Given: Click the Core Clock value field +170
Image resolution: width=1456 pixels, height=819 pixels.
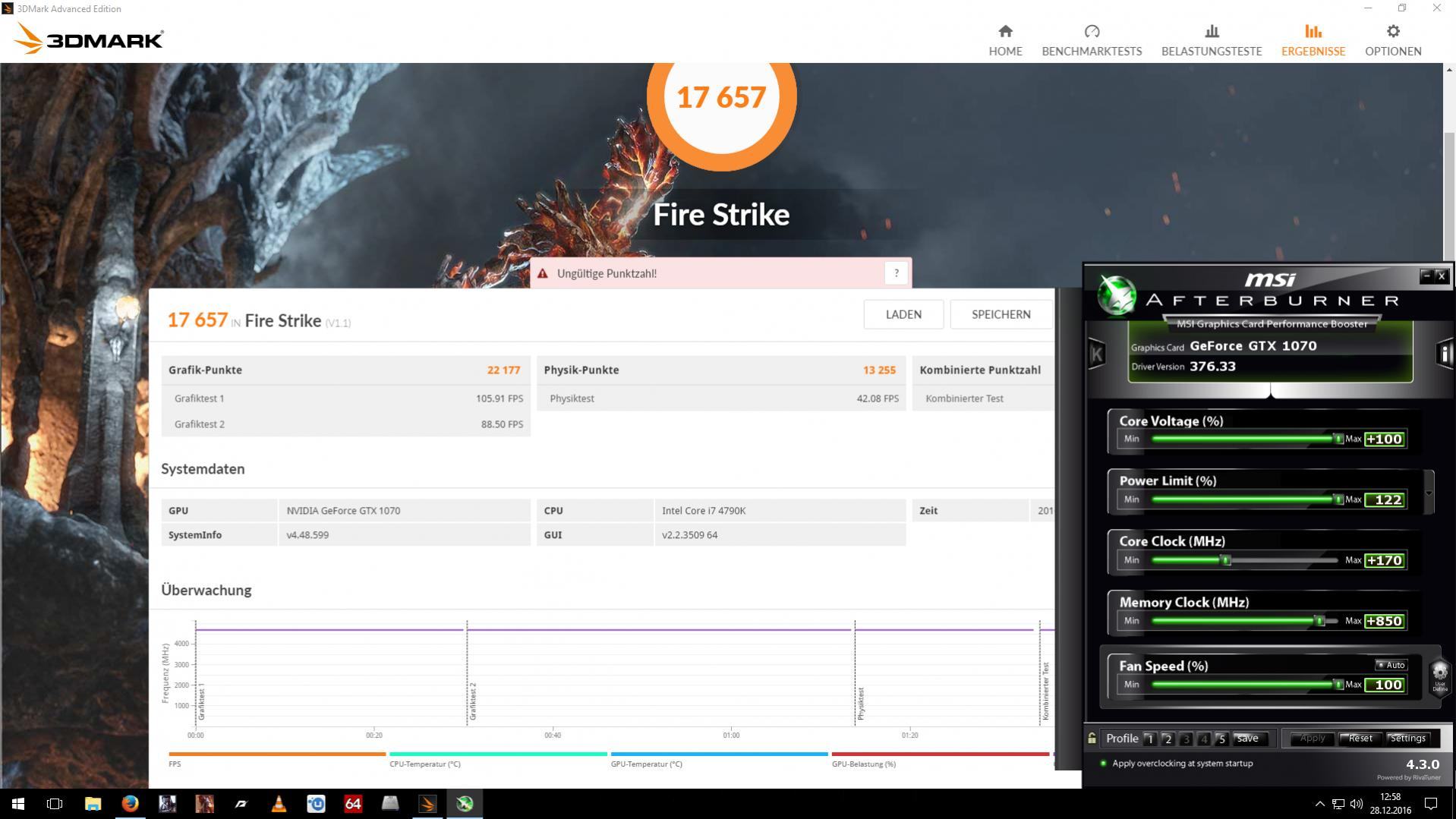Looking at the screenshot, I should coord(1385,560).
